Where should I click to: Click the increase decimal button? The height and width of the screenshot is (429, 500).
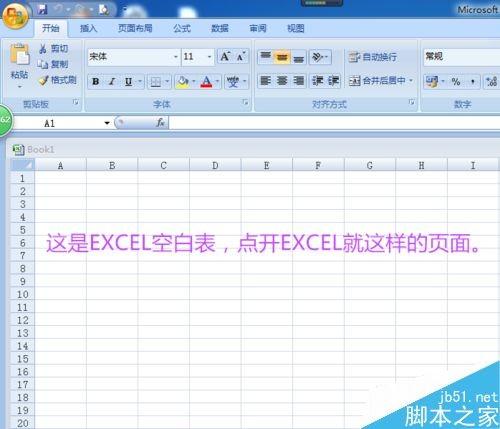click(492, 81)
